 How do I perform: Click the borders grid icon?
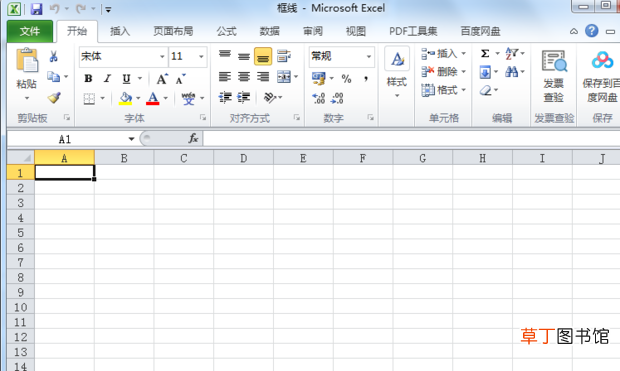89,98
